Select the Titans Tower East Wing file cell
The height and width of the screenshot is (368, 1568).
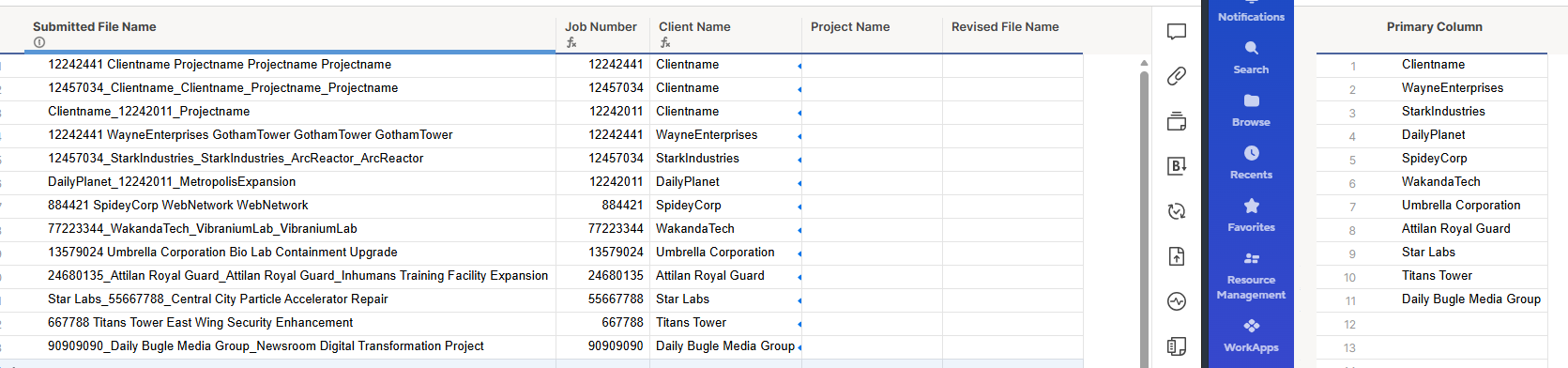290,323
